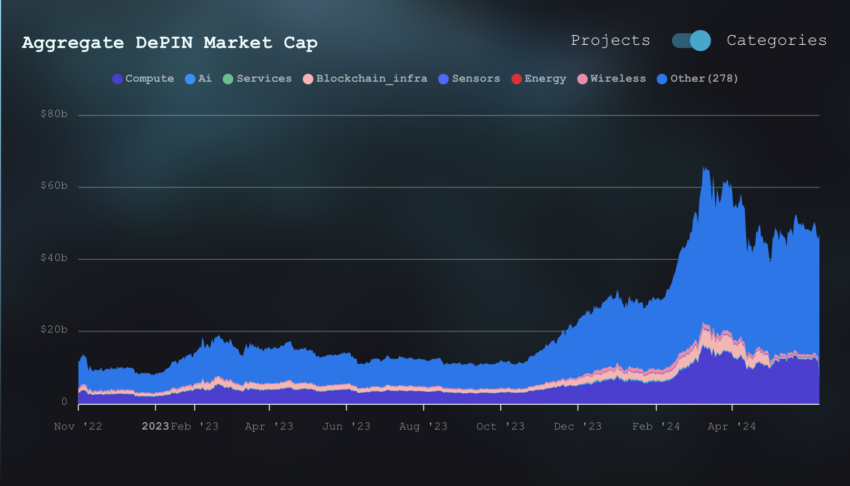This screenshot has width=850, height=486.
Task: Click the Energy legend red dot
Action: coord(517,79)
